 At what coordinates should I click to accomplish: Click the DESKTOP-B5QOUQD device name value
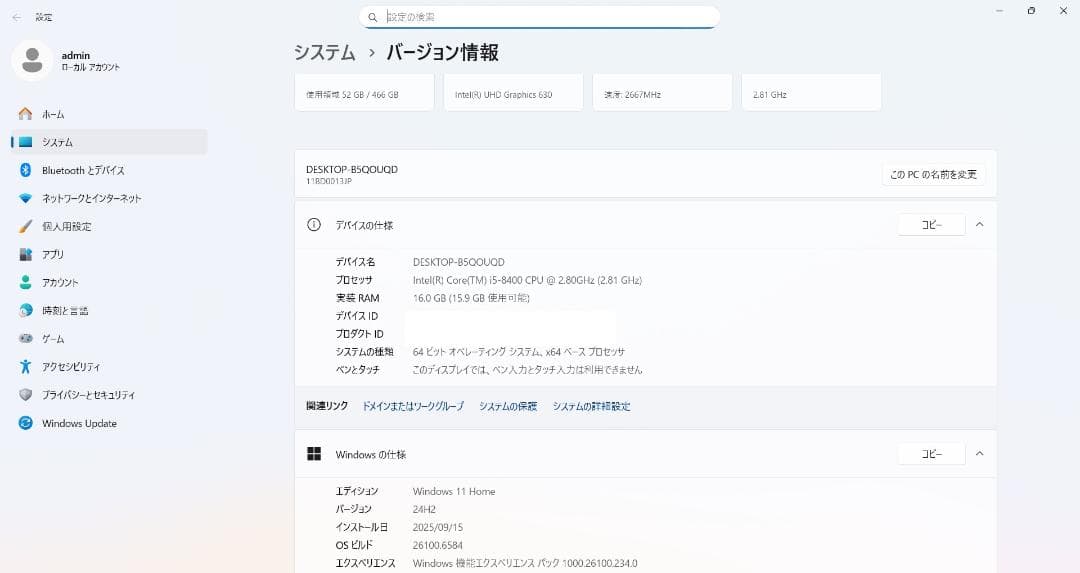pos(459,262)
